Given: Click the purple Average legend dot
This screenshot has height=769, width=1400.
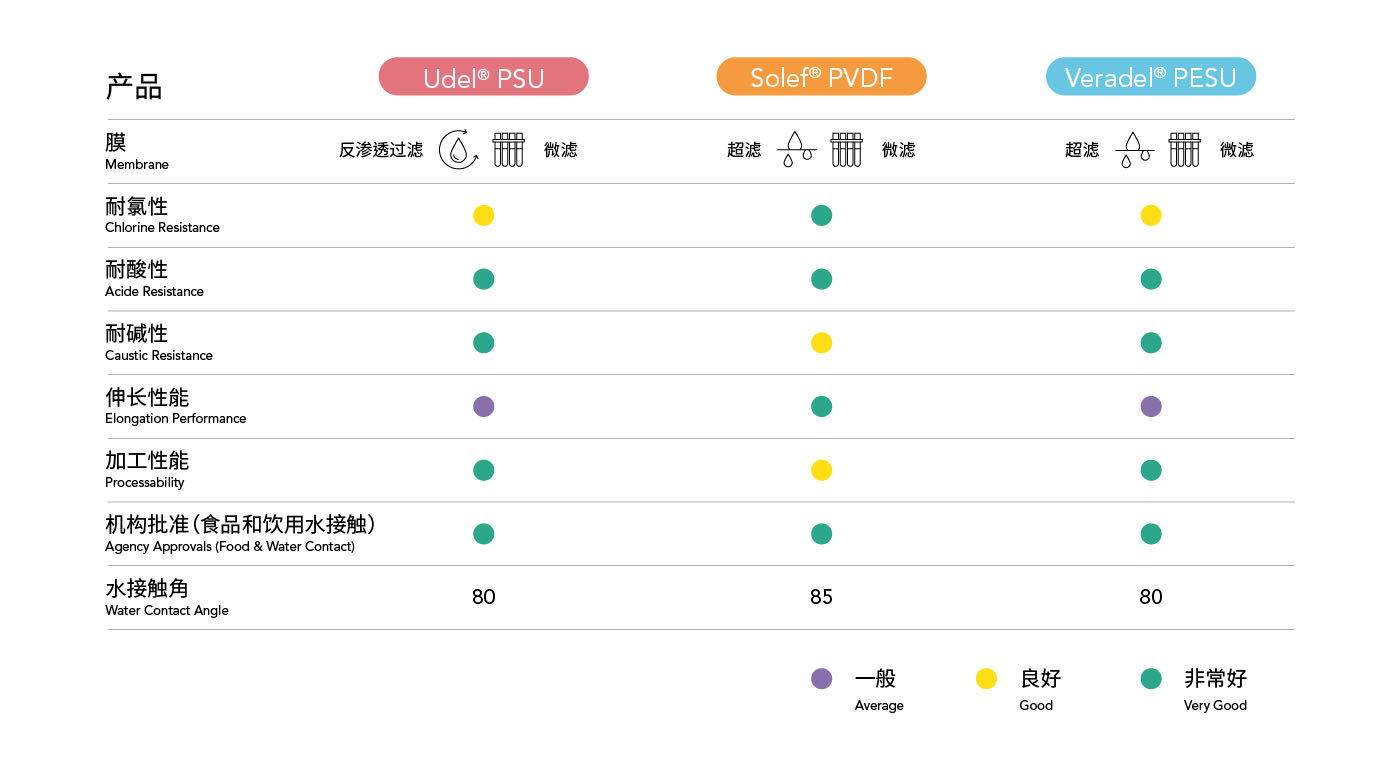Looking at the screenshot, I should click(821, 679).
